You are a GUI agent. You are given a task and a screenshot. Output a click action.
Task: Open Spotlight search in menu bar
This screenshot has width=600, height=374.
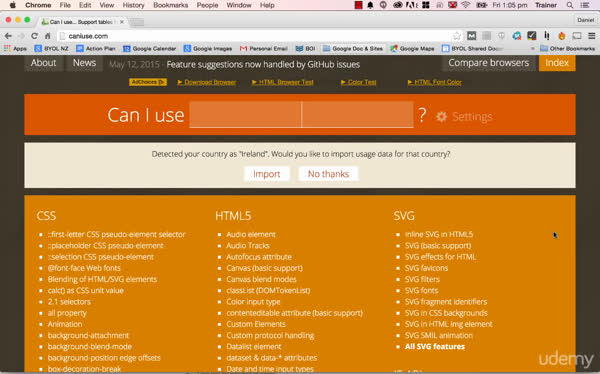click(570, 5)
